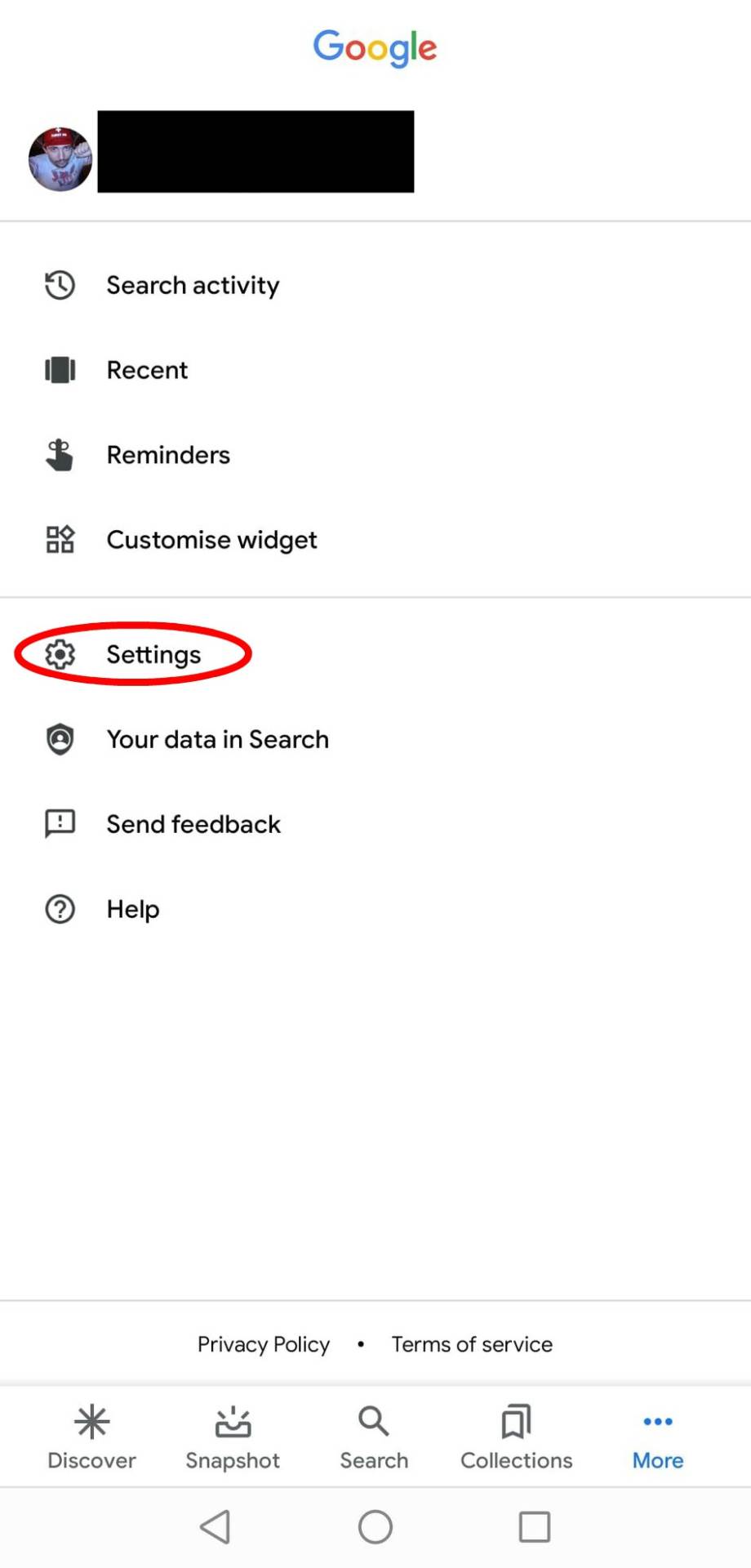Open the Settings gear

click(59, 654)
